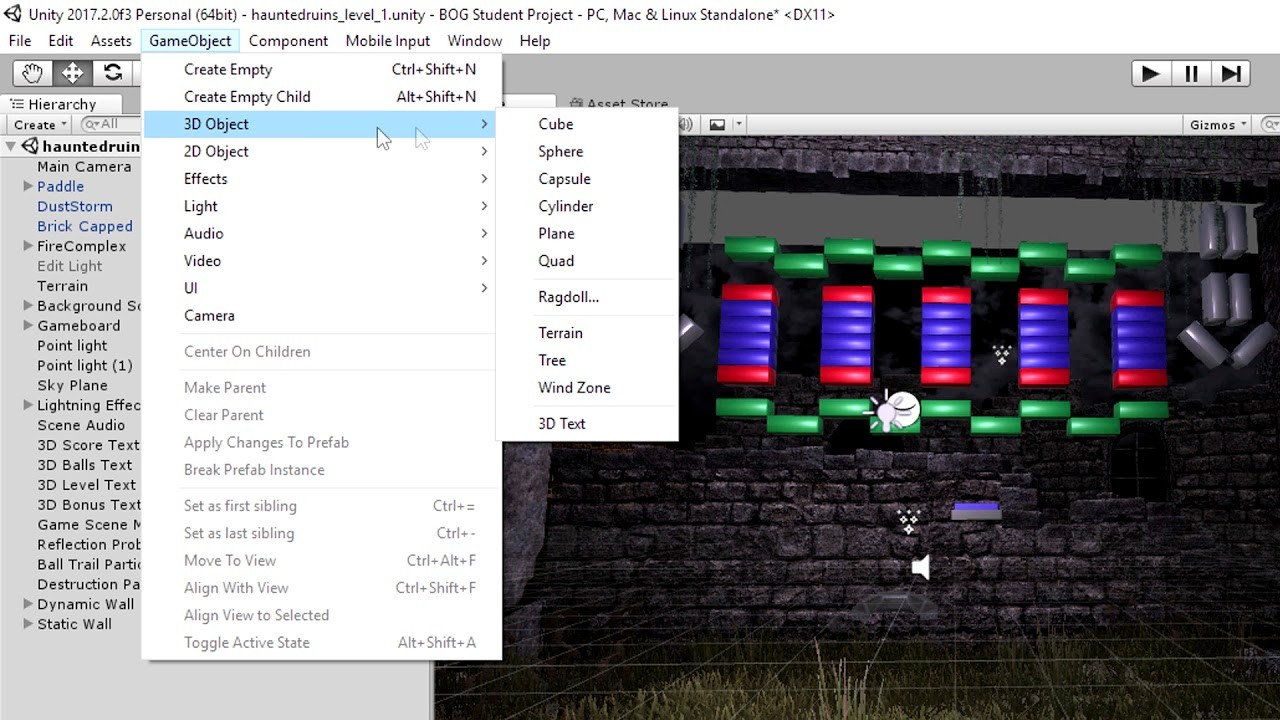Expand the Paddle object
This screenshot has height=720, width=1280.
(28, 186)
